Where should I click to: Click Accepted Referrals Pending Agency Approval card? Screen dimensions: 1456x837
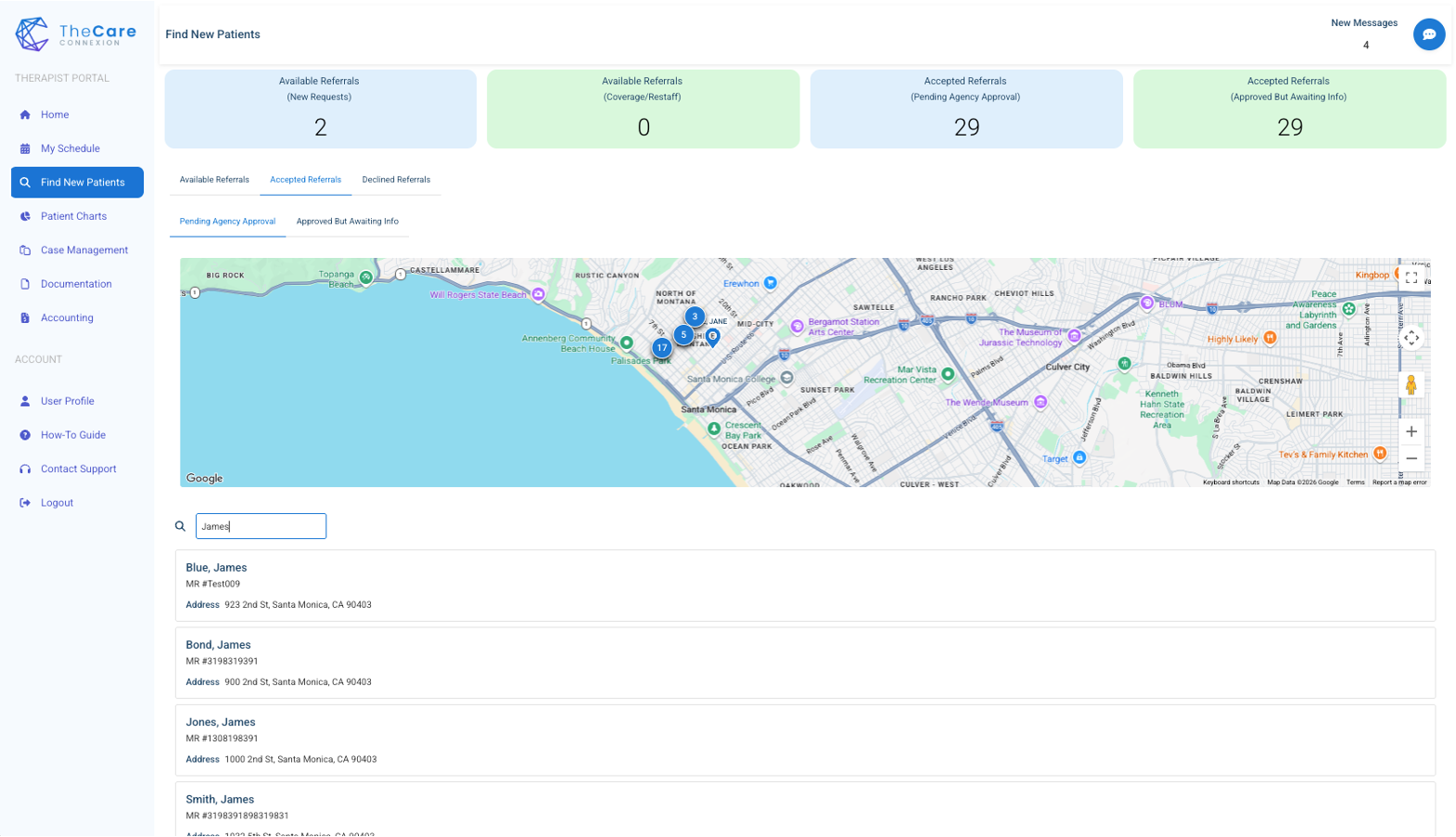pyautogui.click(x=965, y=109)
